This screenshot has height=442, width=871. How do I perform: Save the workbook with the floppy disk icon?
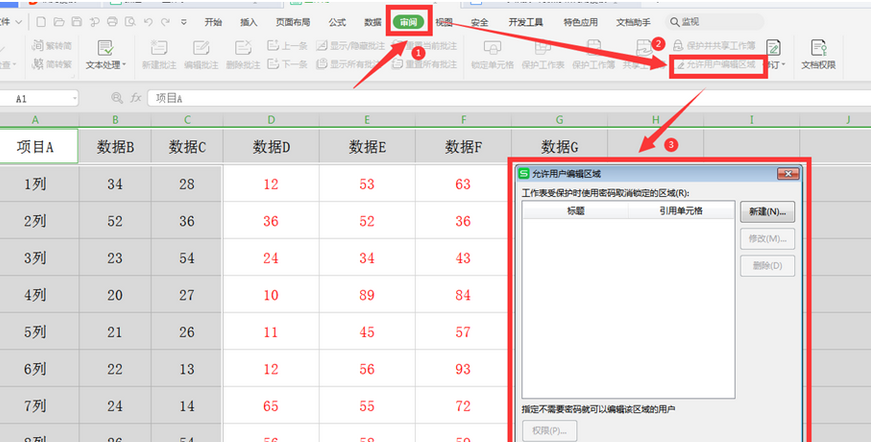[77, 22]
